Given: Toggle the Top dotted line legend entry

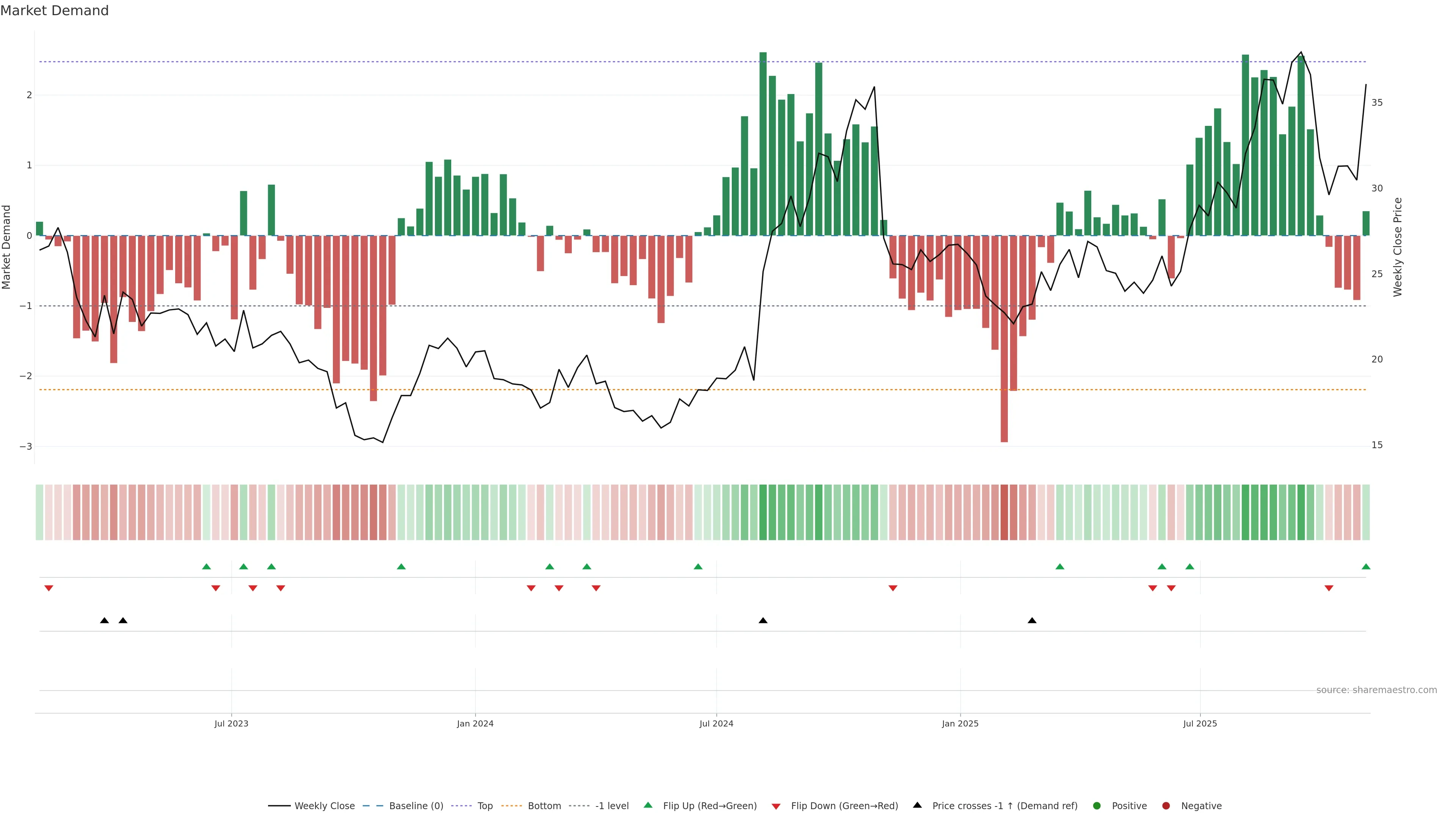Looking at the screenshot, I should pos(485,806).
